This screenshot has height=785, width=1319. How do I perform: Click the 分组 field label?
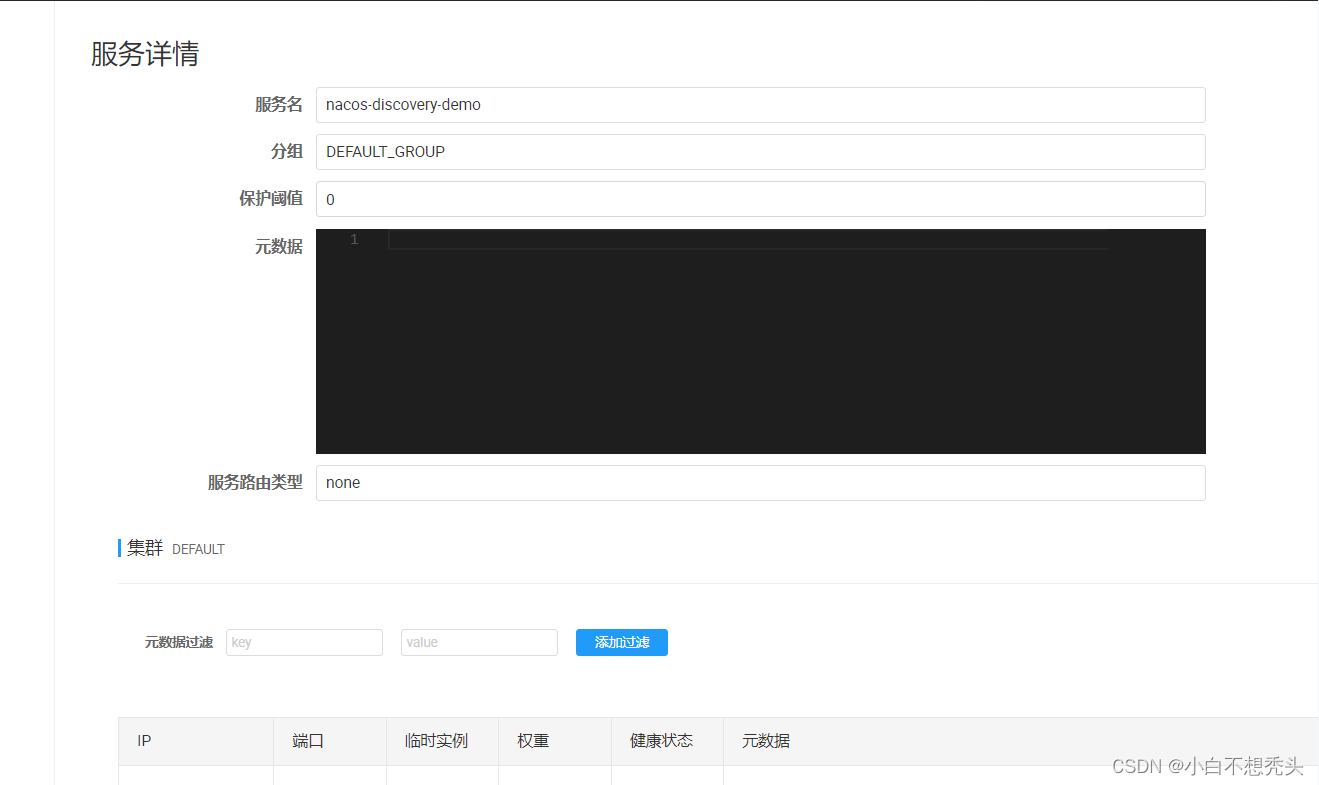287,152
